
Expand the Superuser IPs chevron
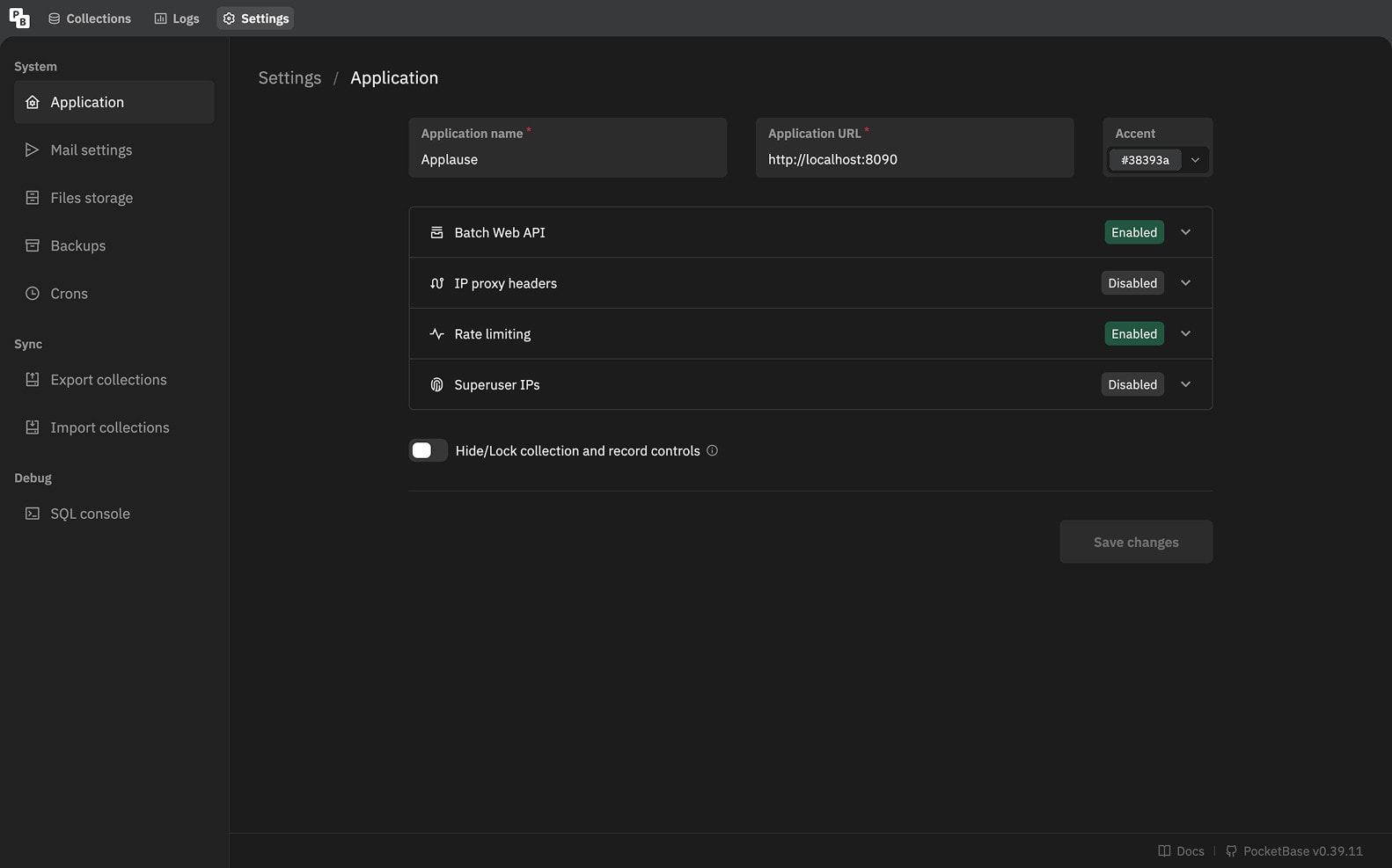click(1186, 384)
